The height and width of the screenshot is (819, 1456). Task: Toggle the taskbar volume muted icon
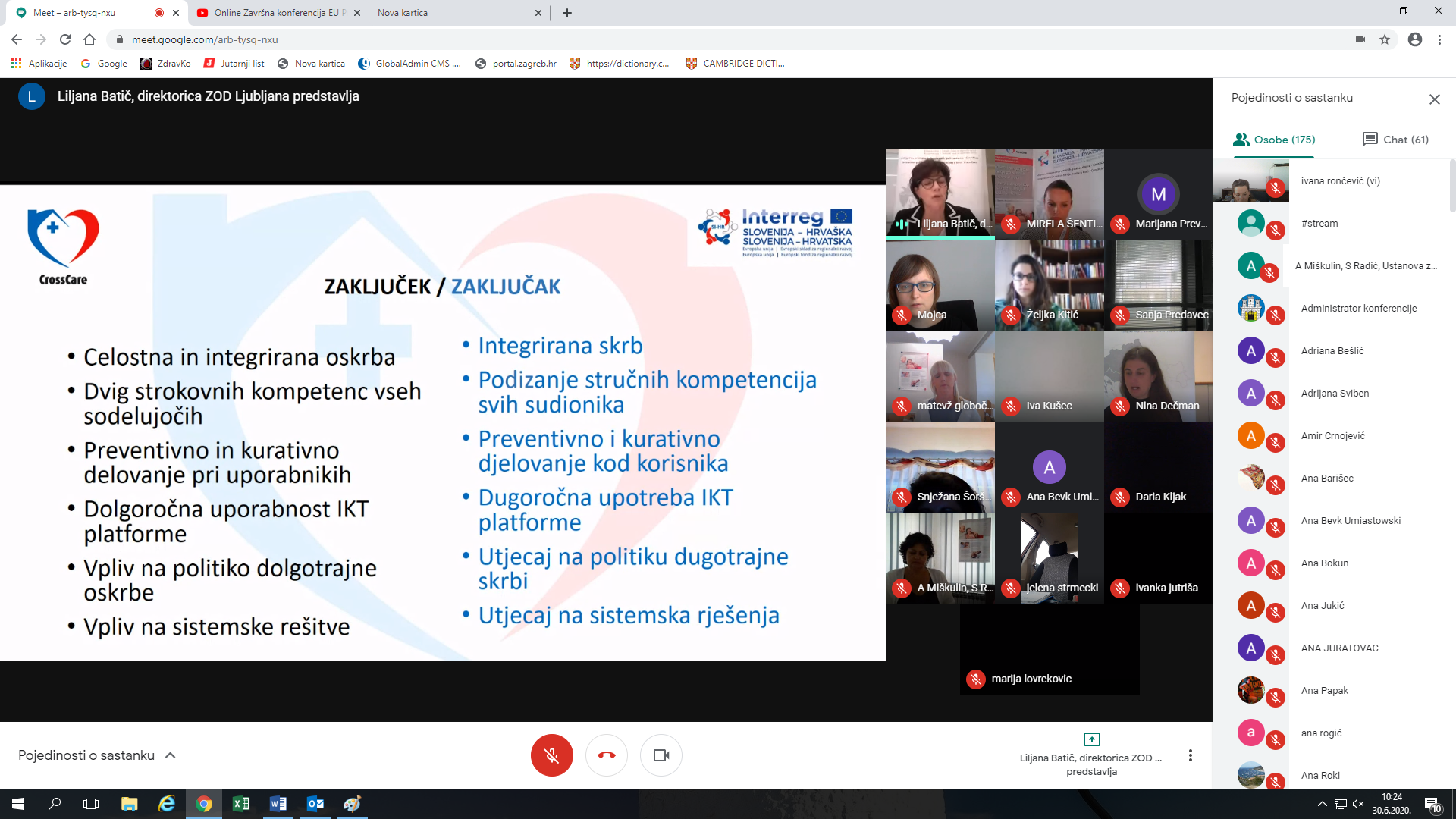(x=1358, y=804)
